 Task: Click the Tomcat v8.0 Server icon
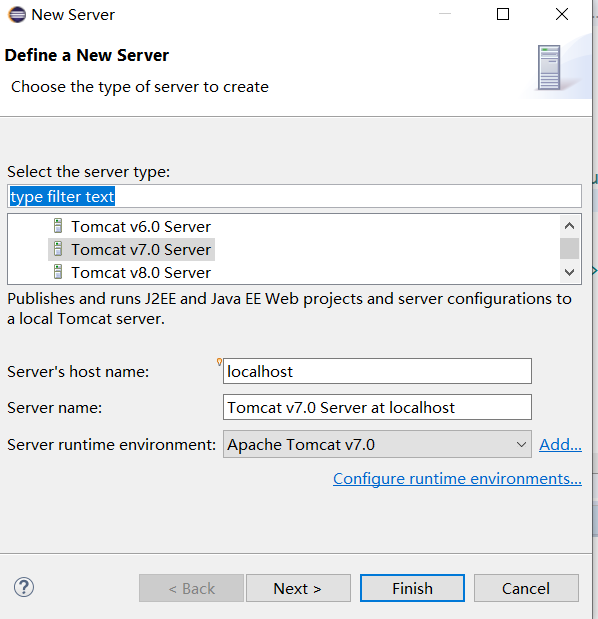pyautogui.click(x=58, y=272)
